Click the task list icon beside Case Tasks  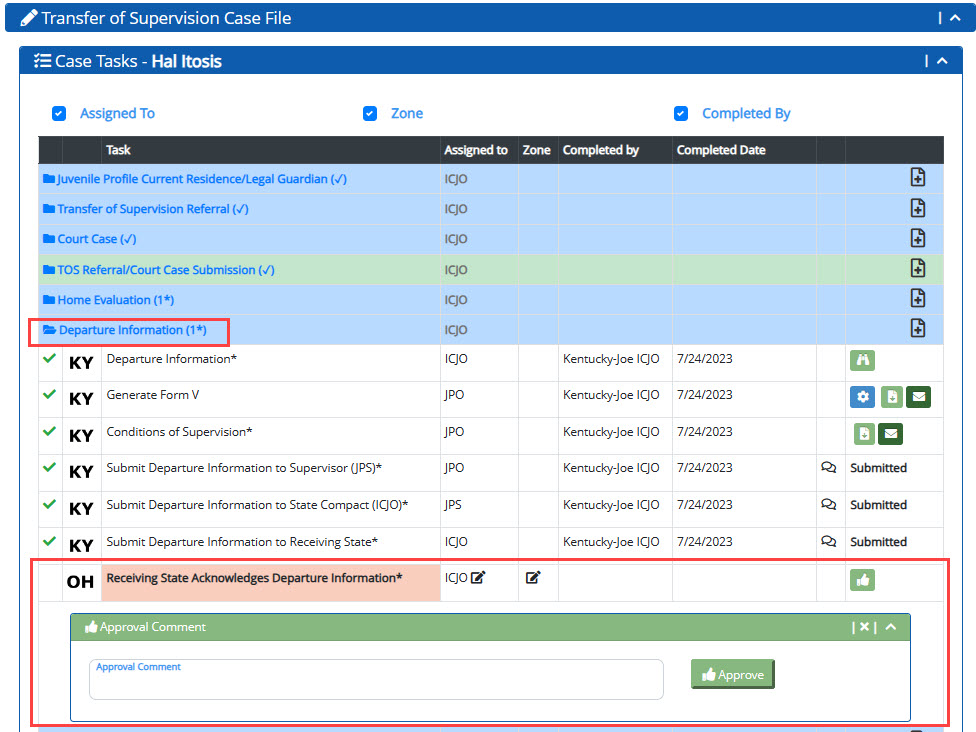(x=42, y=61)
